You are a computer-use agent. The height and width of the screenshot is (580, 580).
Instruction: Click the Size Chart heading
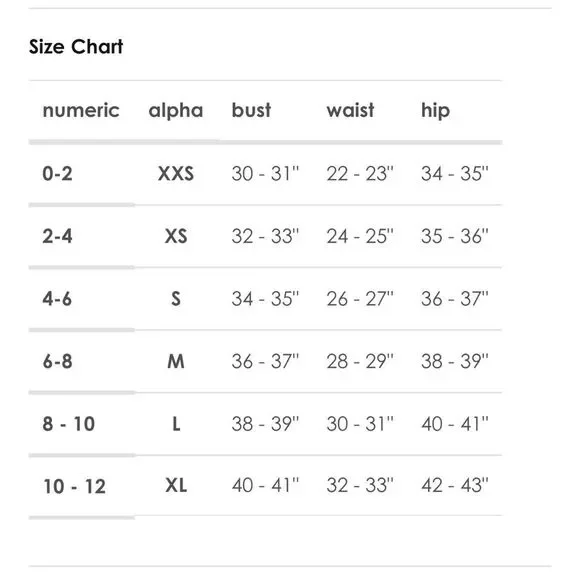76,47
